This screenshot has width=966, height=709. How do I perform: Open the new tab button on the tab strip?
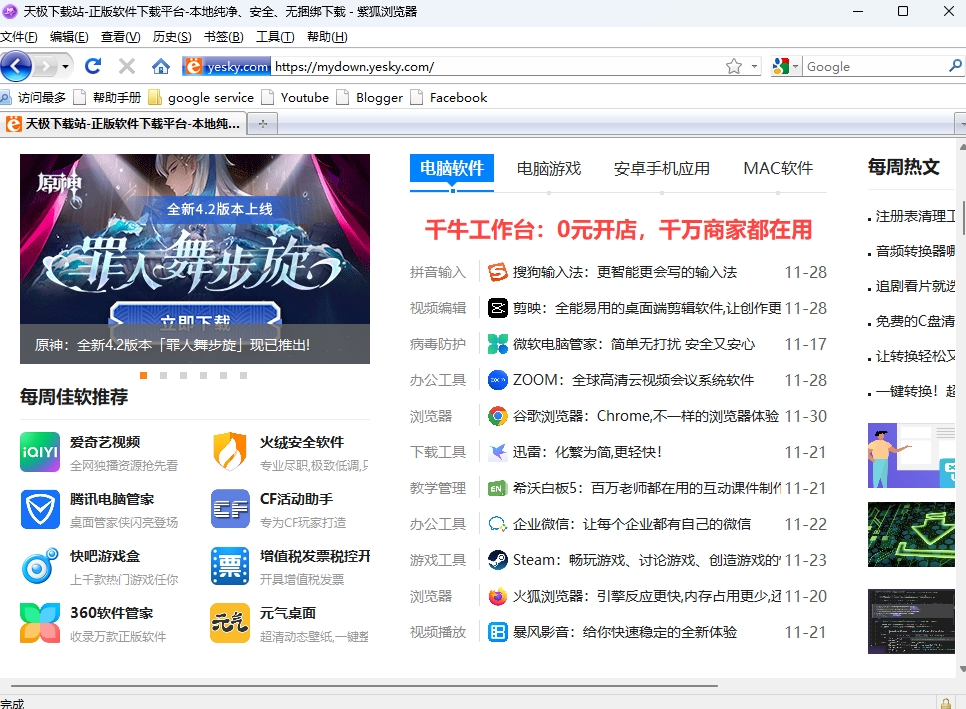click(x=263, y=124)
